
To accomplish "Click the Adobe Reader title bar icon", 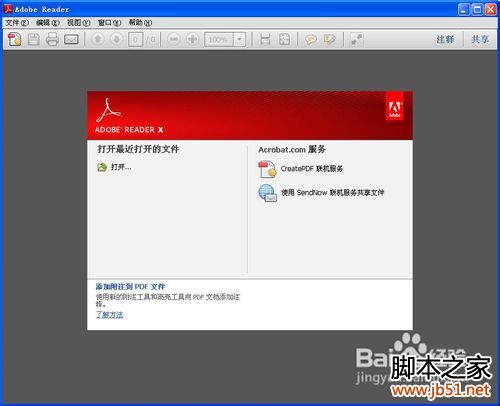I will tap(8, 9).
